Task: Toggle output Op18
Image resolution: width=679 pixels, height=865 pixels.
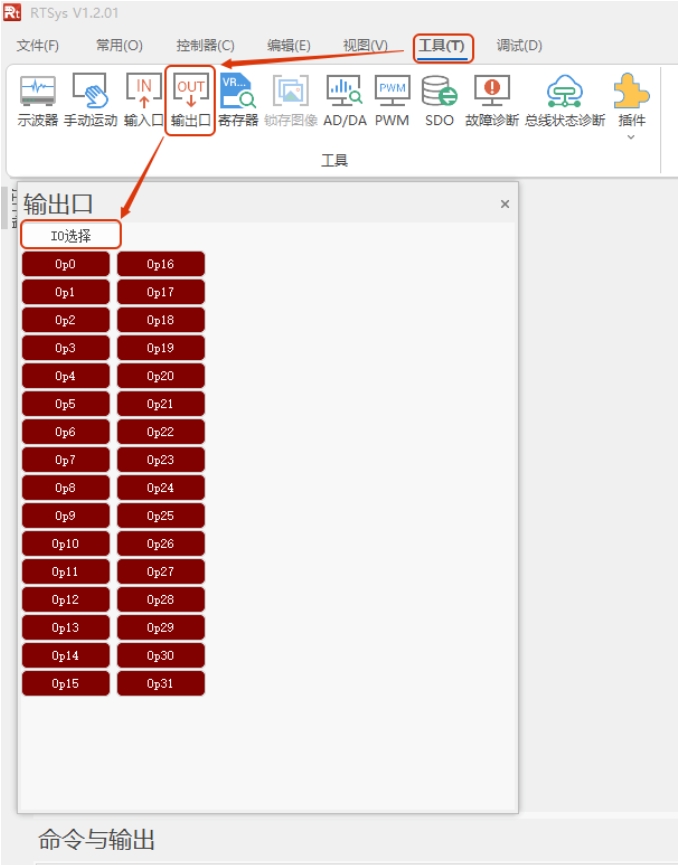Action: pyautogui.click(x=161, y=320)
